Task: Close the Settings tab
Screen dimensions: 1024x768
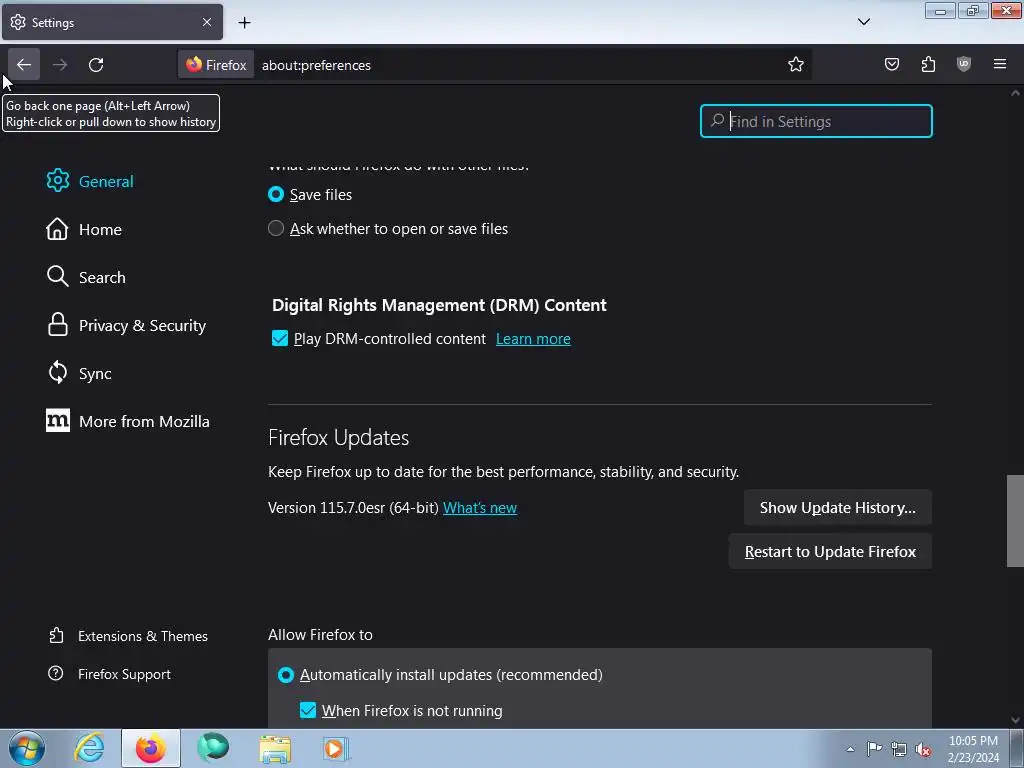Action: [207, 22]
